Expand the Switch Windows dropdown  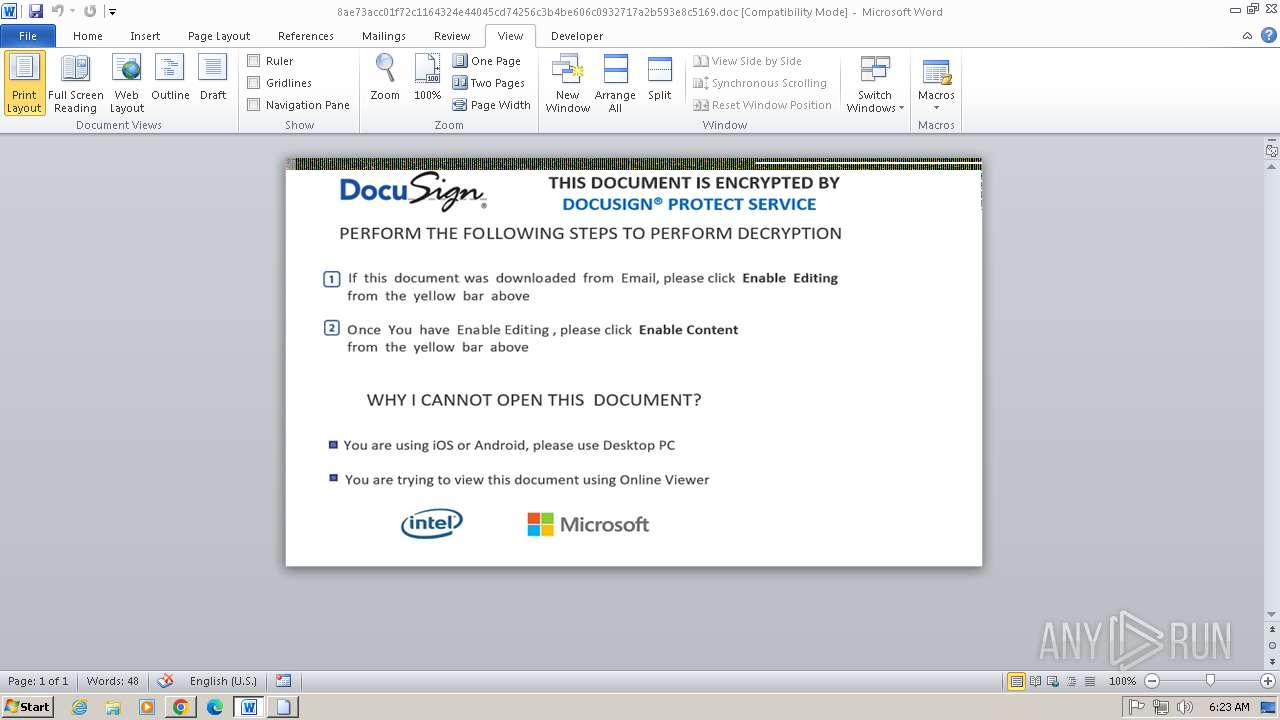tap(875, 83)
